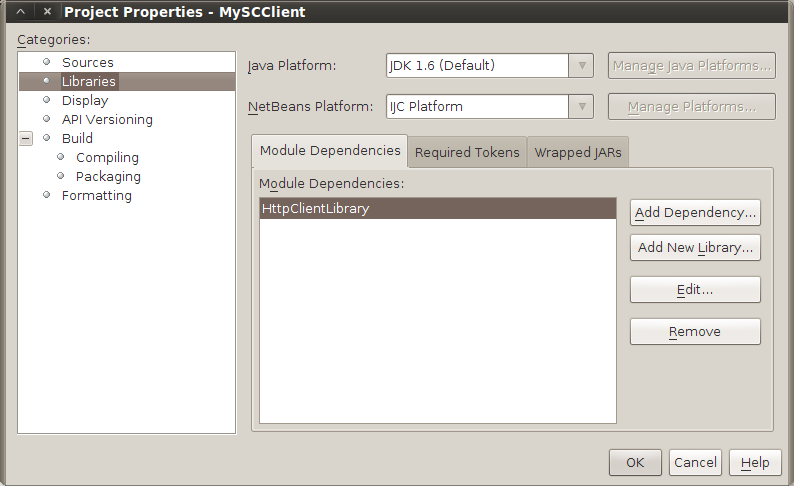Click Add New Library button
Viewport: 794px width, 486px height.
pos(695,248)
